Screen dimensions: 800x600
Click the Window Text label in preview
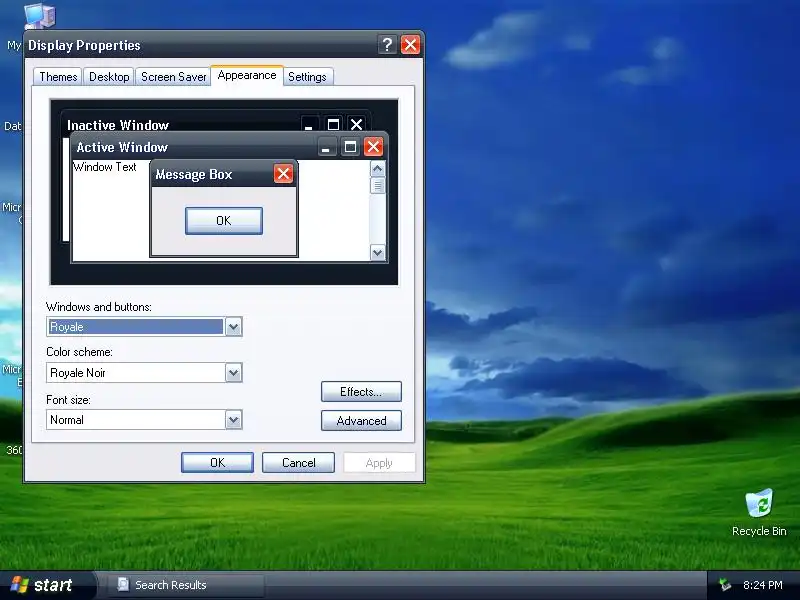[105, 167]
